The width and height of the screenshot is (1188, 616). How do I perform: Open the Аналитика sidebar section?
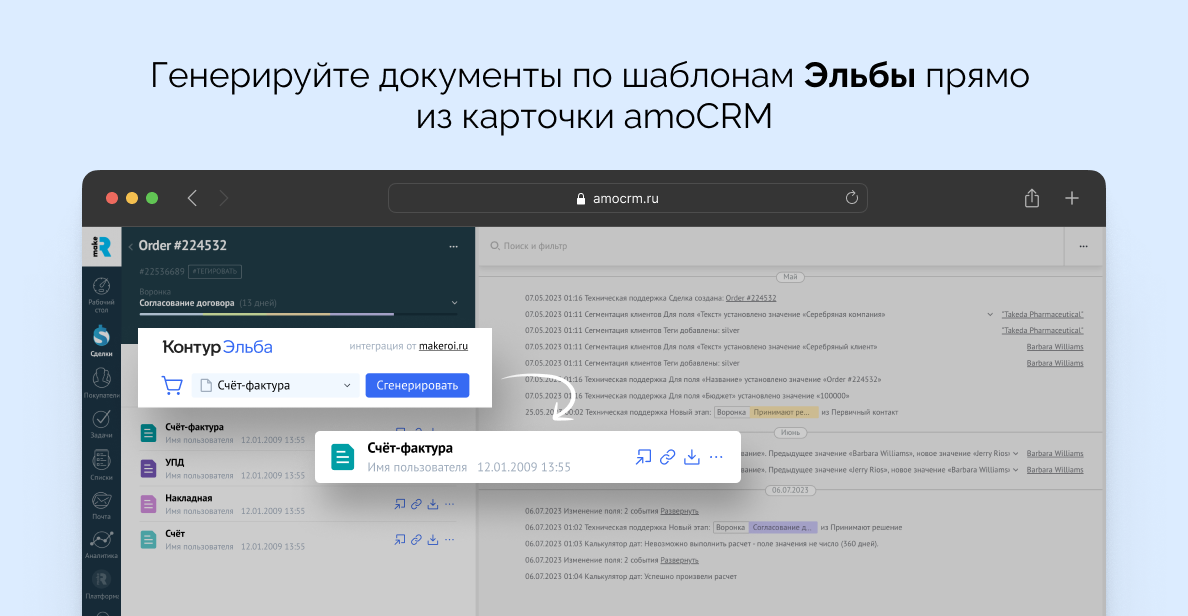tap(102, 544)
